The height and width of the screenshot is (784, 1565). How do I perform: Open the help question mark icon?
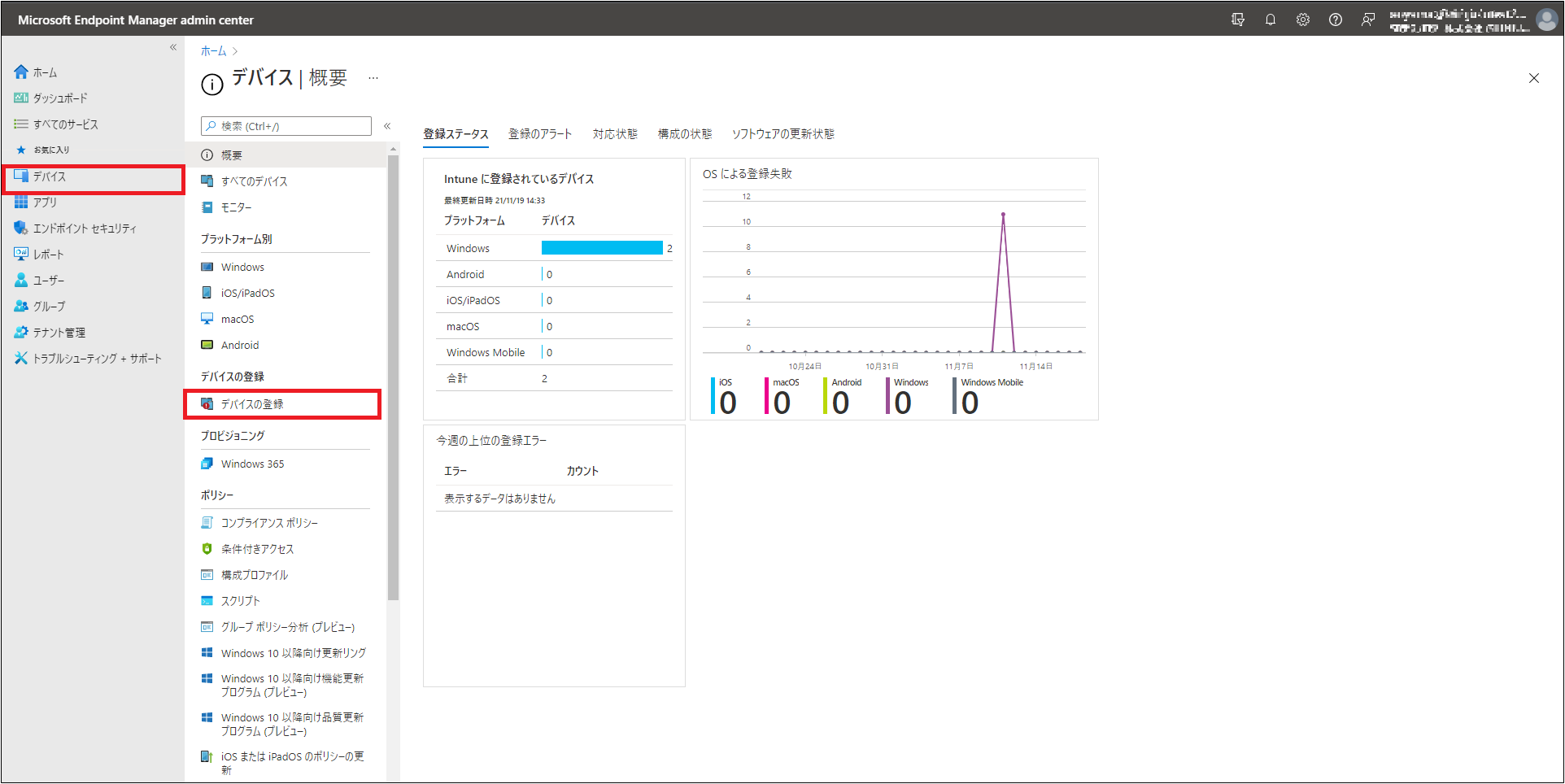[1336, 20]
